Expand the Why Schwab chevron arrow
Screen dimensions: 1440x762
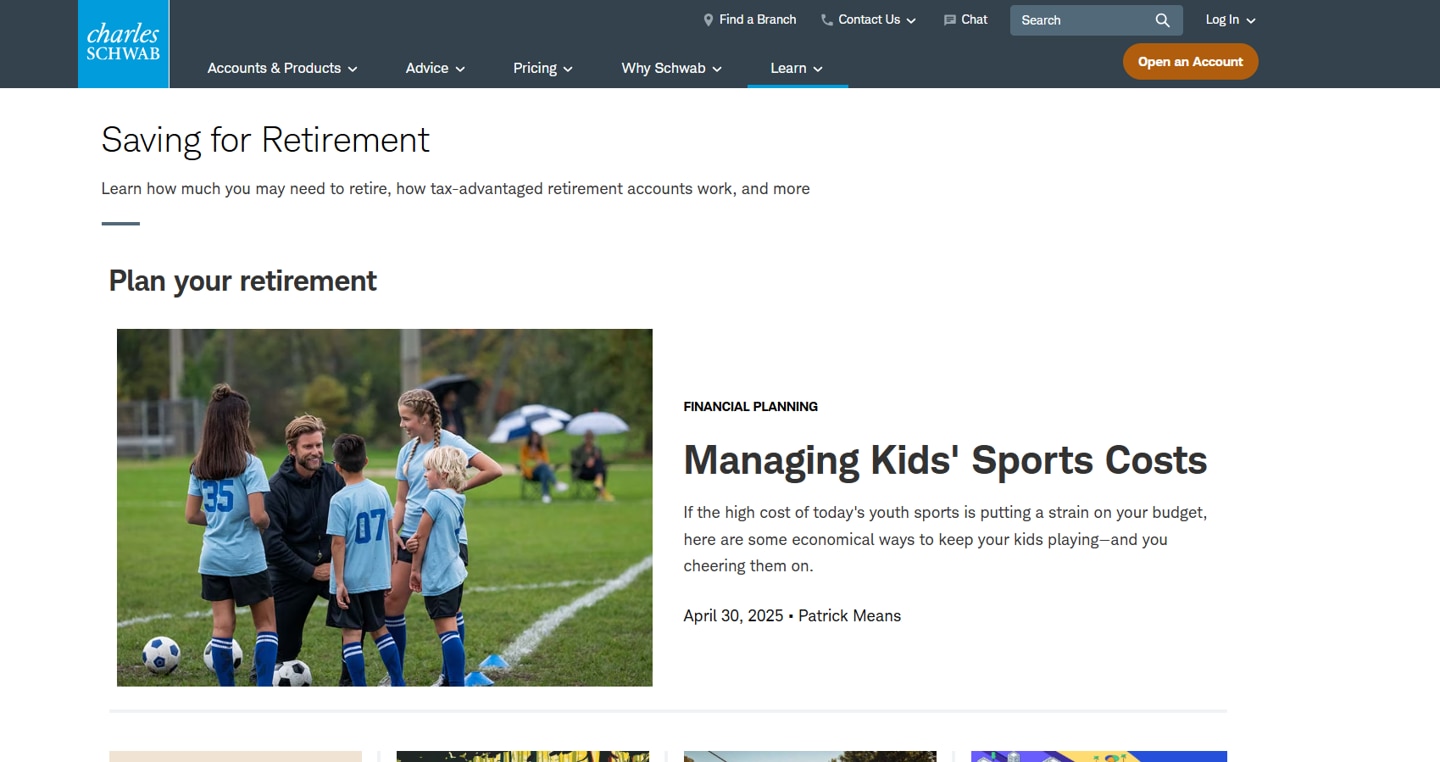717,69
